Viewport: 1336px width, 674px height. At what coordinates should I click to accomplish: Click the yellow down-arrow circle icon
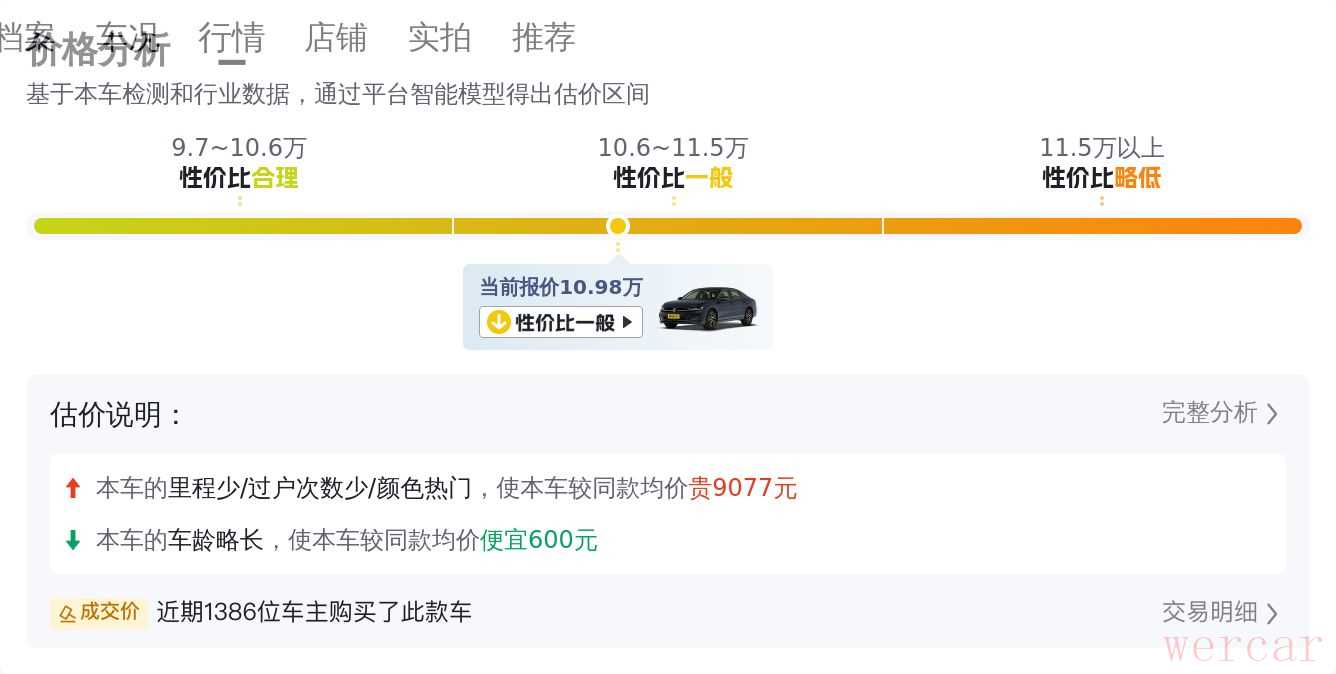pyautogui.click(x=498, y=322)
